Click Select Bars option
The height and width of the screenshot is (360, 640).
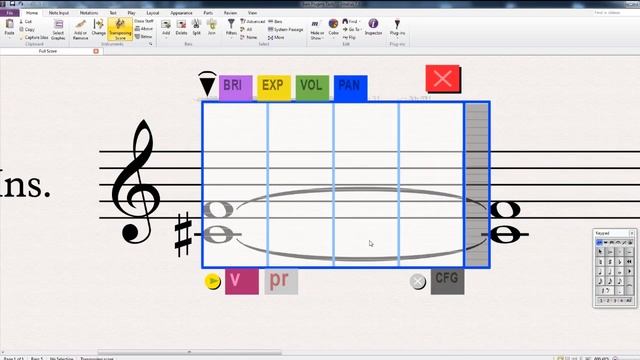[x=275, y=21]
